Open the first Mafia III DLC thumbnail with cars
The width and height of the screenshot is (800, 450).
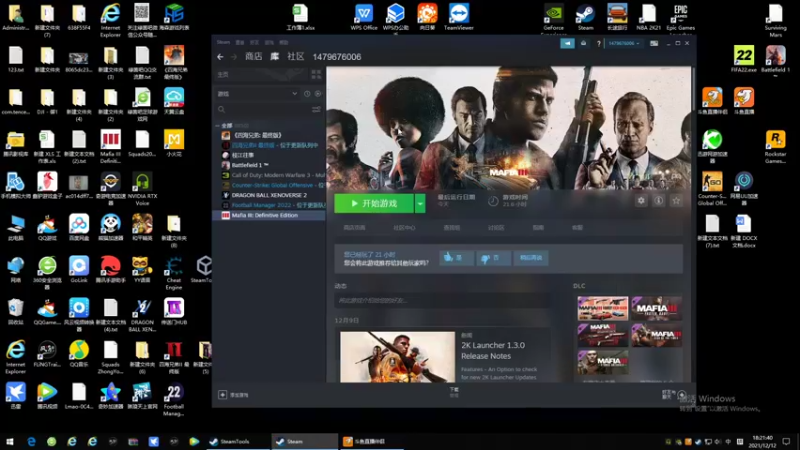pos(603,308)
